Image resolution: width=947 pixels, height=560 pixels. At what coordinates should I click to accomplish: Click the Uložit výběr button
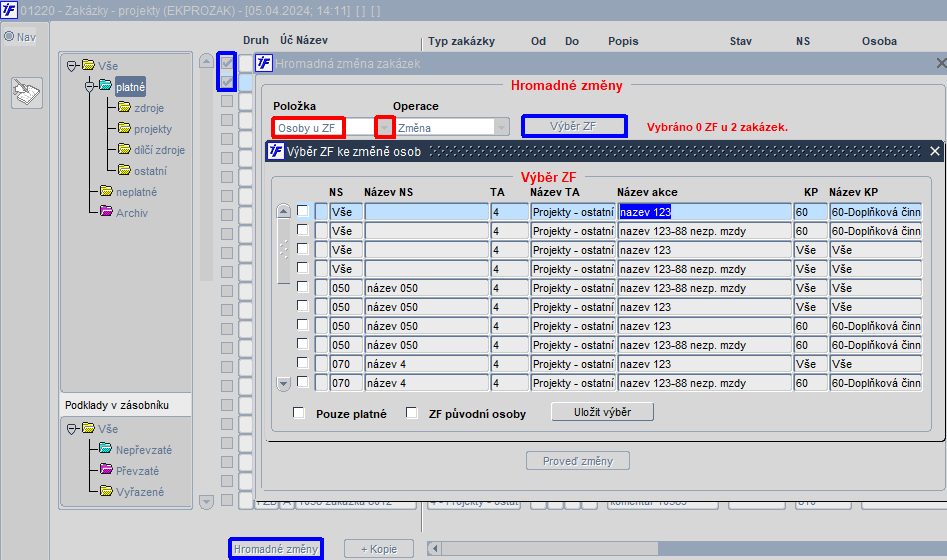pyautogui.click(x=602, y=412)
